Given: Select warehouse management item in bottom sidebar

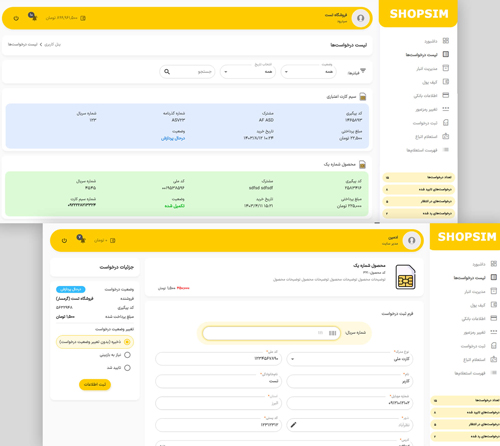Looking at the screenshot, I should [x=480, y=291].
